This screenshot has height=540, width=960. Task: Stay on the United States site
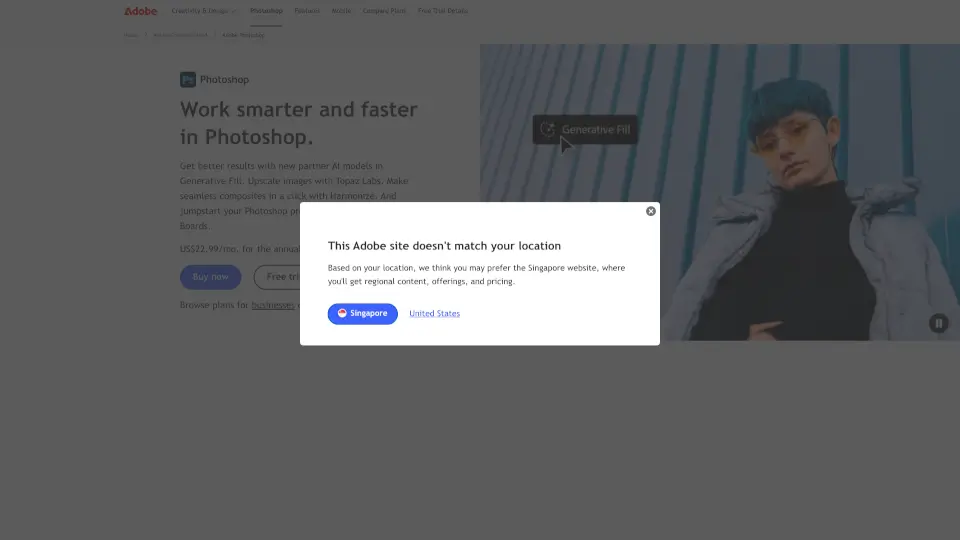(434, 313)
